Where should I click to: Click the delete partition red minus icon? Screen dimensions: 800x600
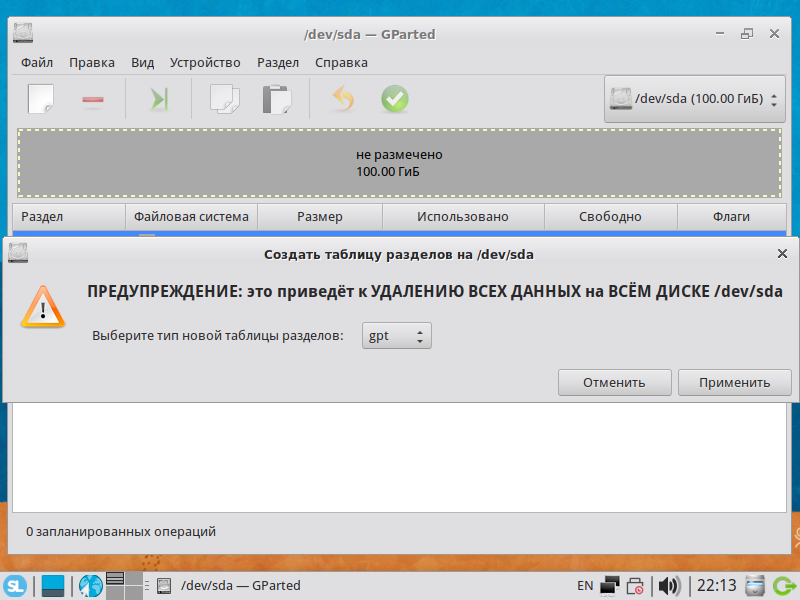93,99
